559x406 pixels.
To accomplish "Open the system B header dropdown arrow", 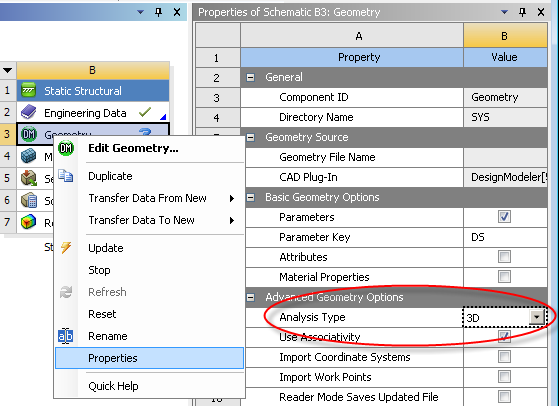I will point(7,70).
